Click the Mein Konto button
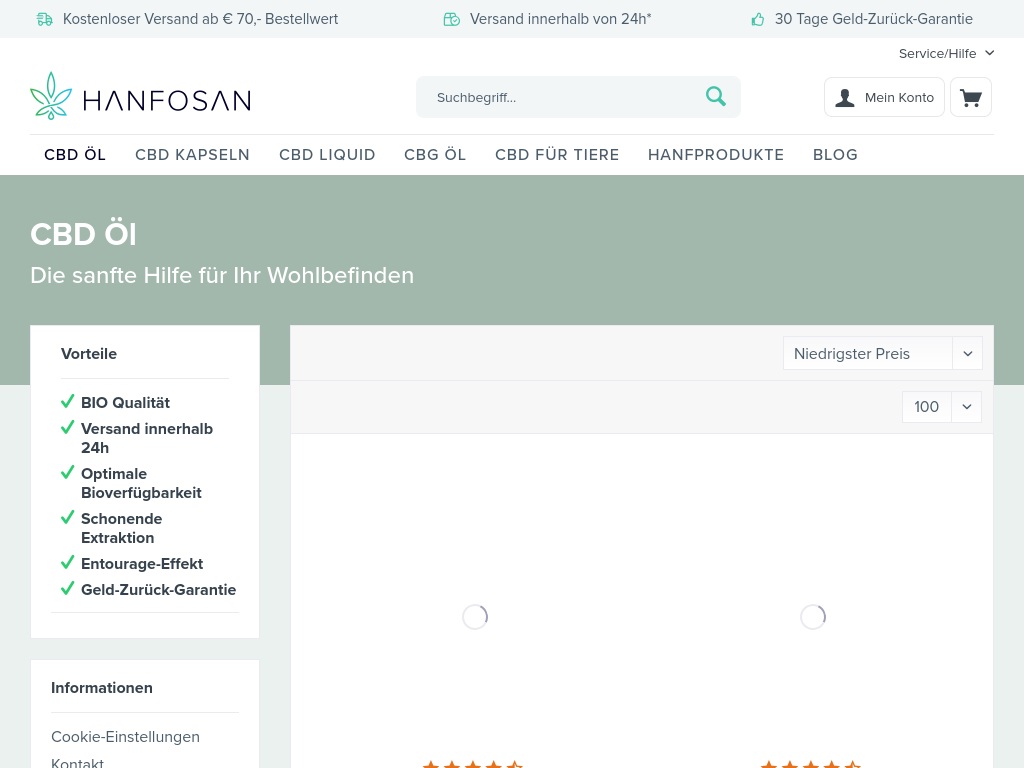 pos(884,97)
